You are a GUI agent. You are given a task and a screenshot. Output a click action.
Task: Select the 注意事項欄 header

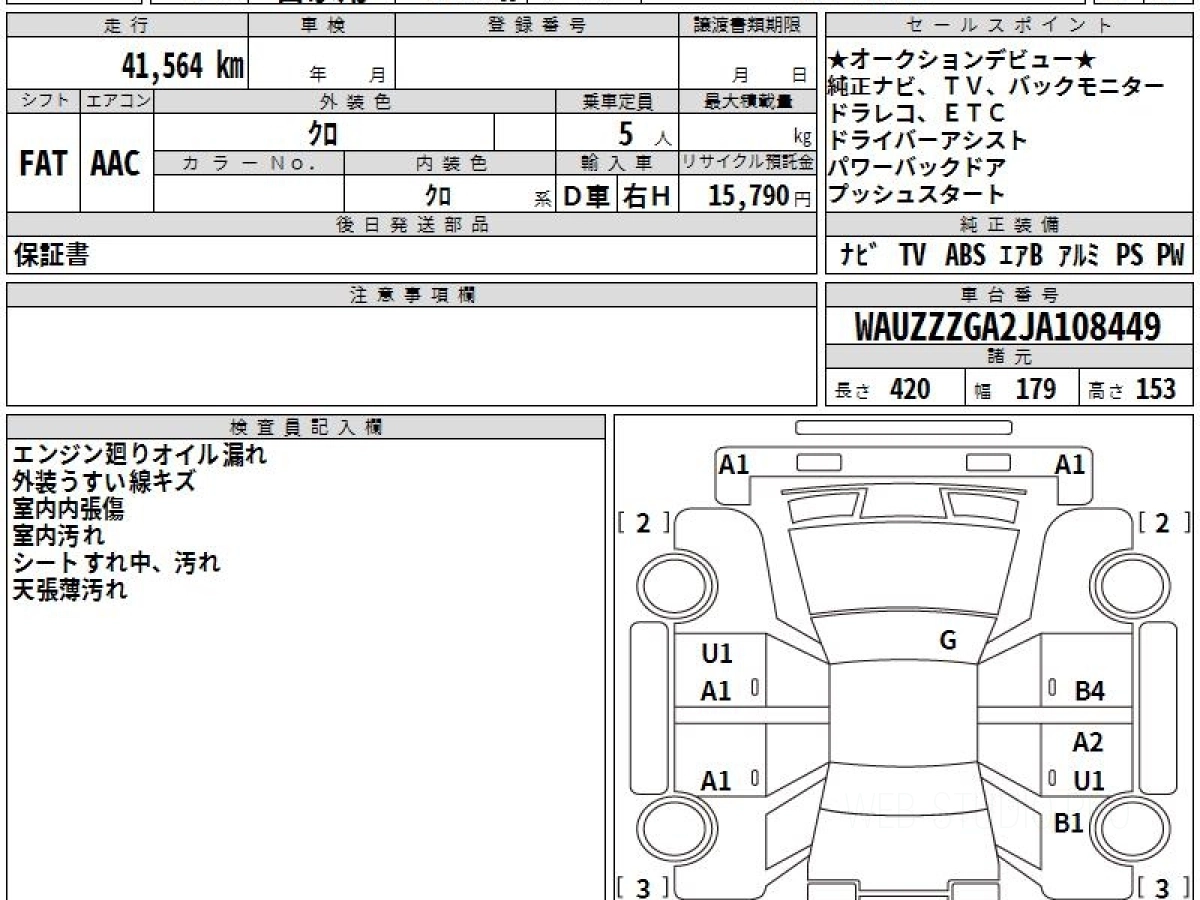pyautogui.click(x=411, y=295)
